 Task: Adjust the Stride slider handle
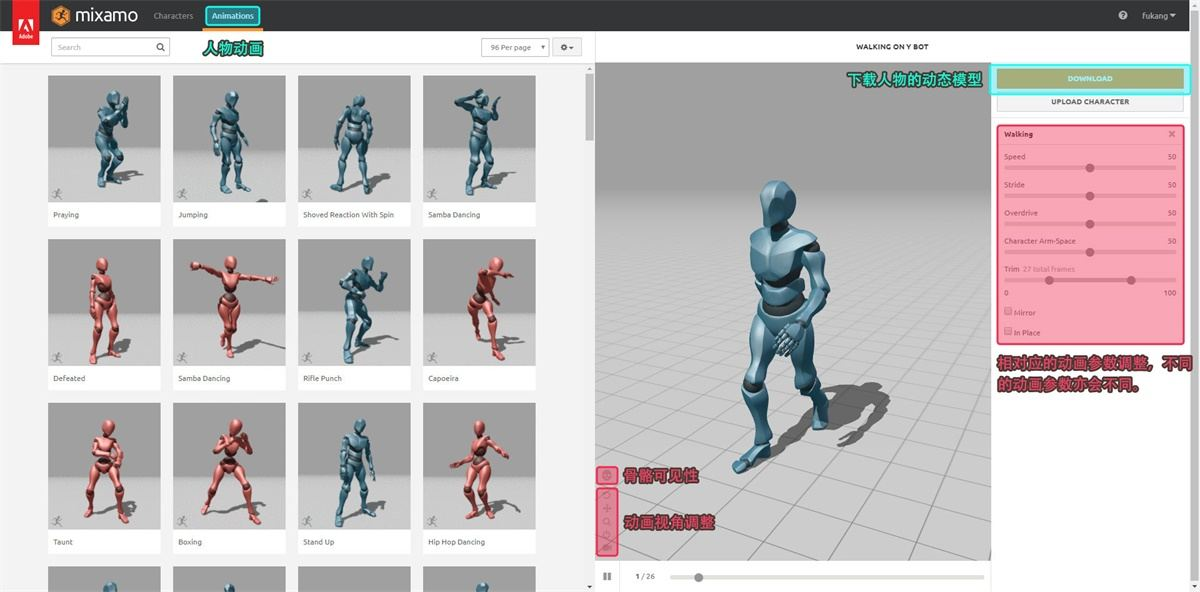[1090, 196]
